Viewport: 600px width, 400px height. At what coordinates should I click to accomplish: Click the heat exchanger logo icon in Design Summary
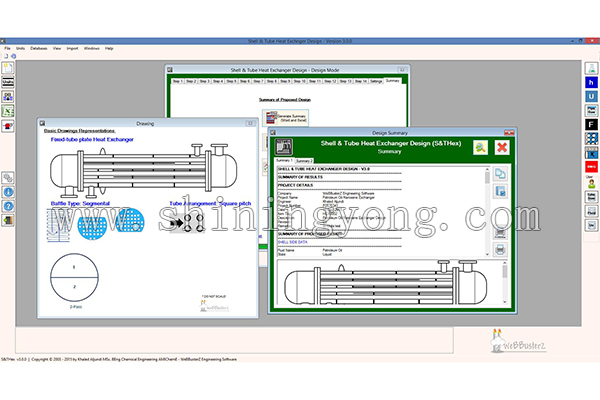284,147
